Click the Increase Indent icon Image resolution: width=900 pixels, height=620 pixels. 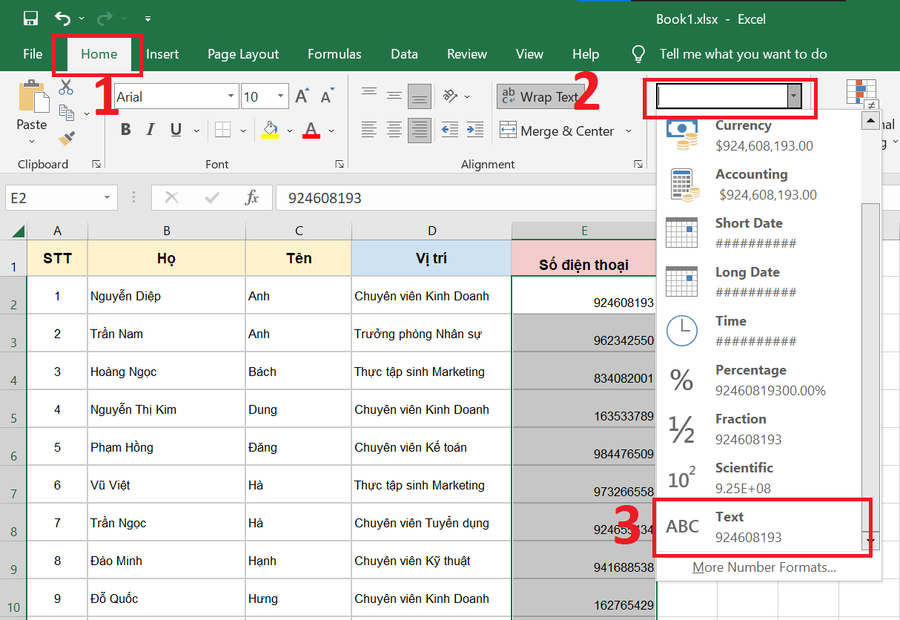(x=475, y=130)
